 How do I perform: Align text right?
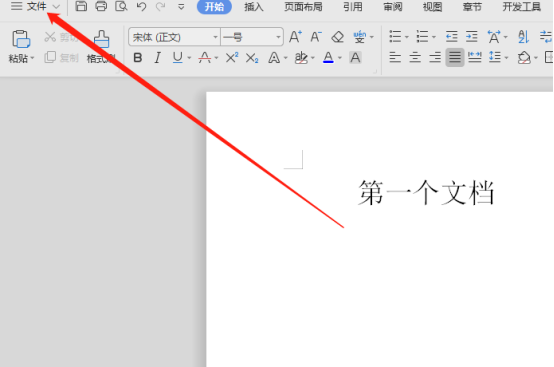tap(435, 57)
